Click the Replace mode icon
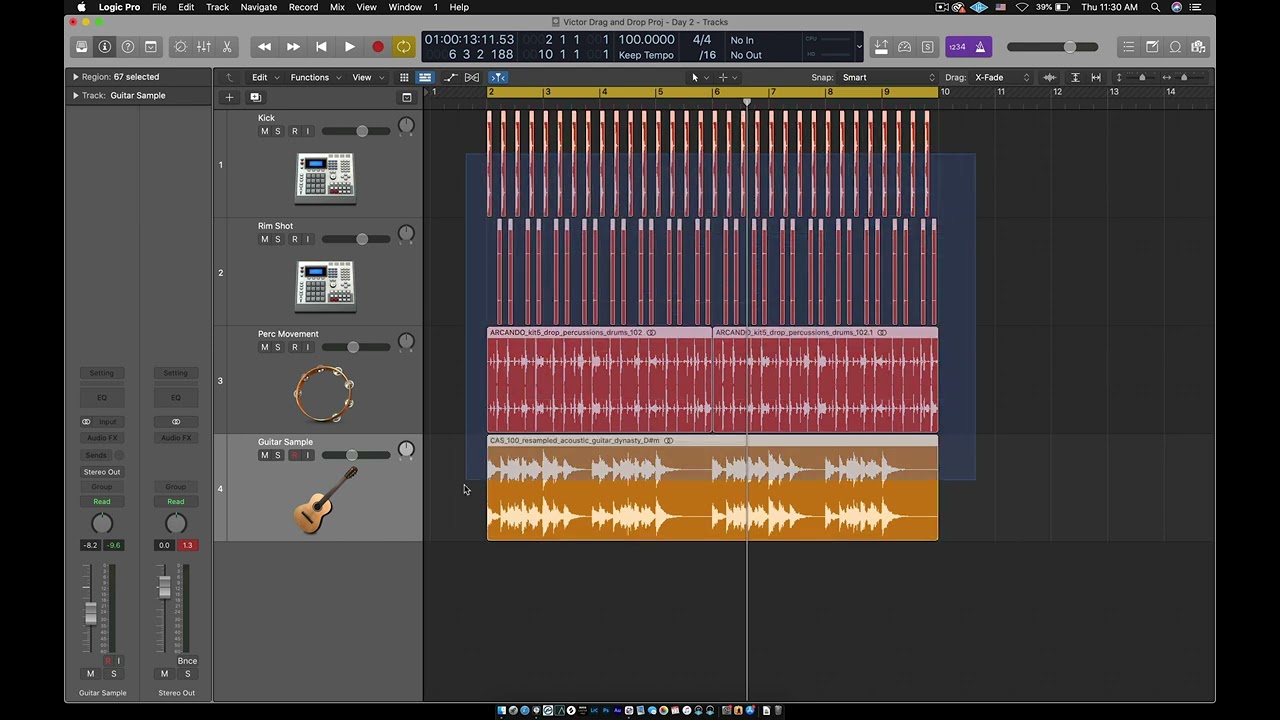Image resolution: width=1280 pixels, height=720 pixels. 881,47
